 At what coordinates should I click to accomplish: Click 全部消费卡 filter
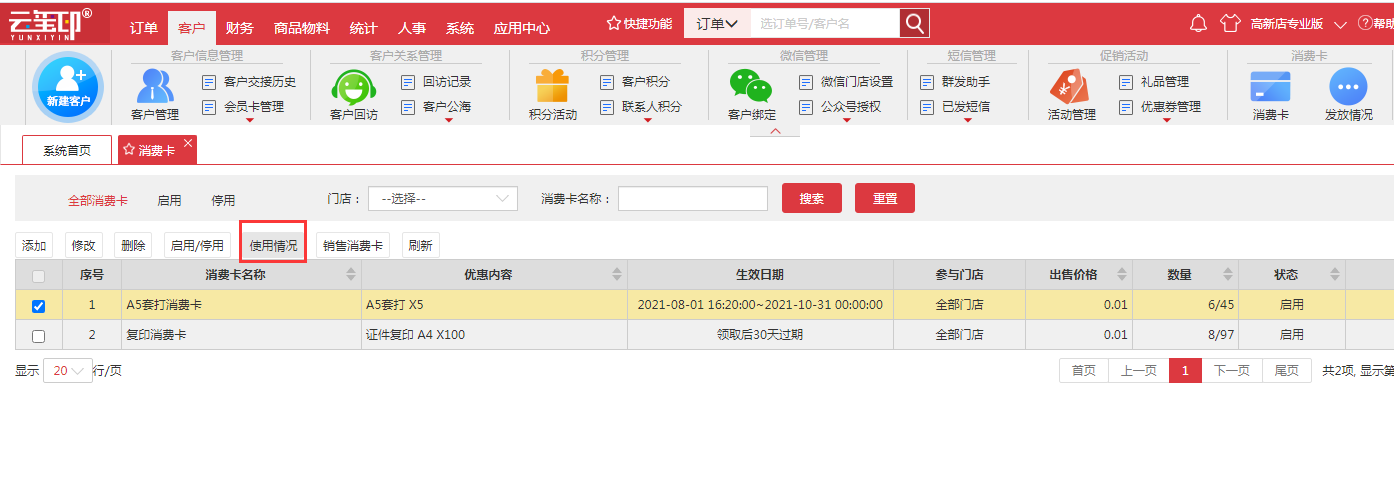click(x=98, y=200)
